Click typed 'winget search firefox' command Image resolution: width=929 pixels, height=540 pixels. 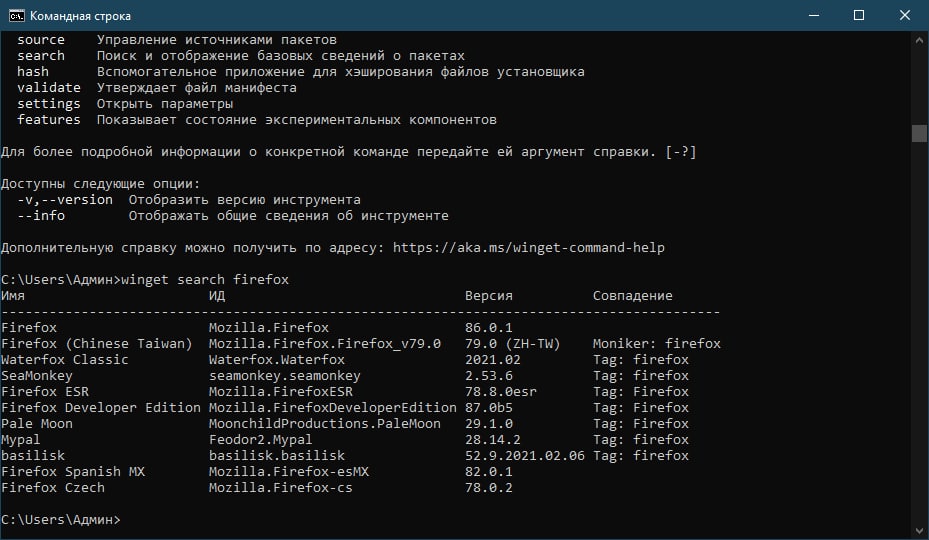205,280
